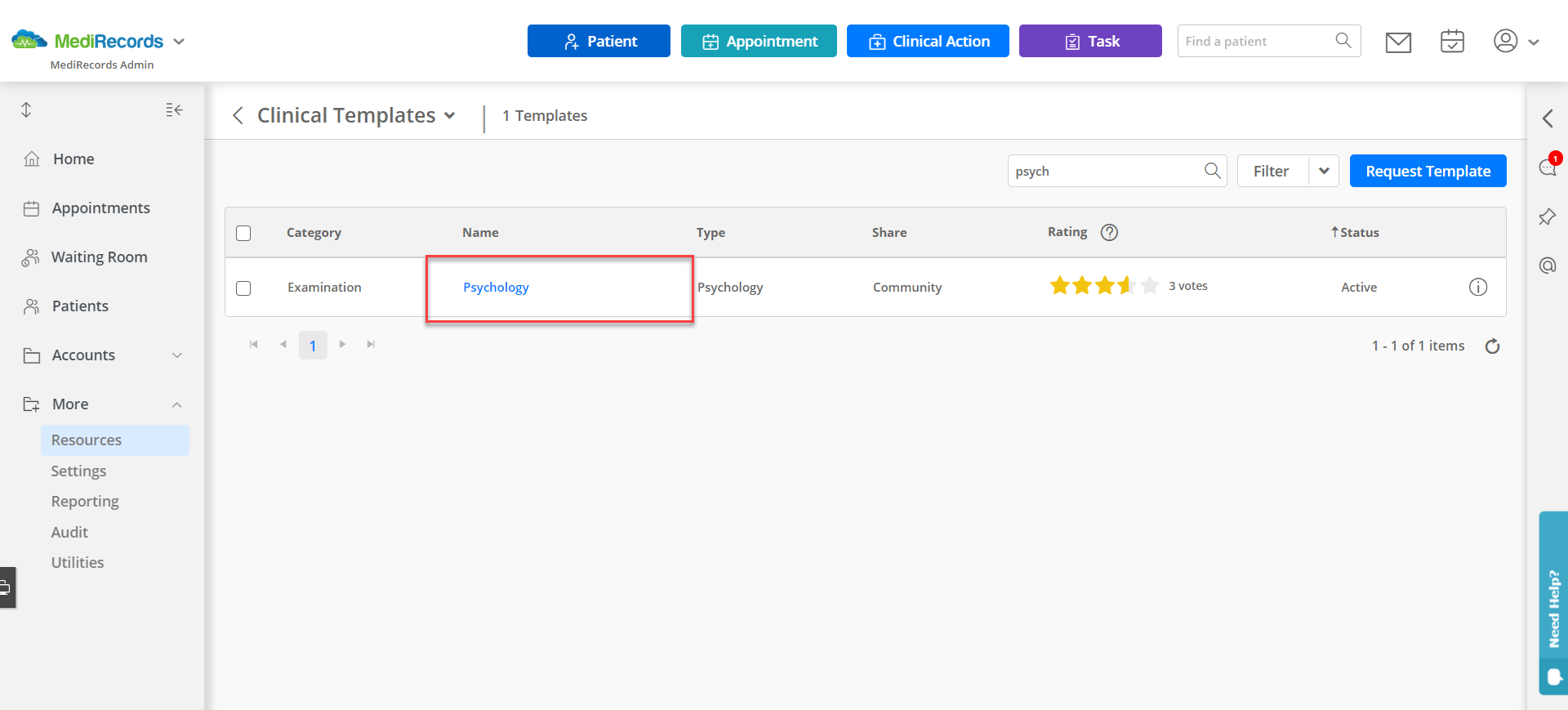Image resolution: width=1568 pixels, height=710 pixels.
Task: Click the MediRecords cloud logo
Action: [29, 39]
